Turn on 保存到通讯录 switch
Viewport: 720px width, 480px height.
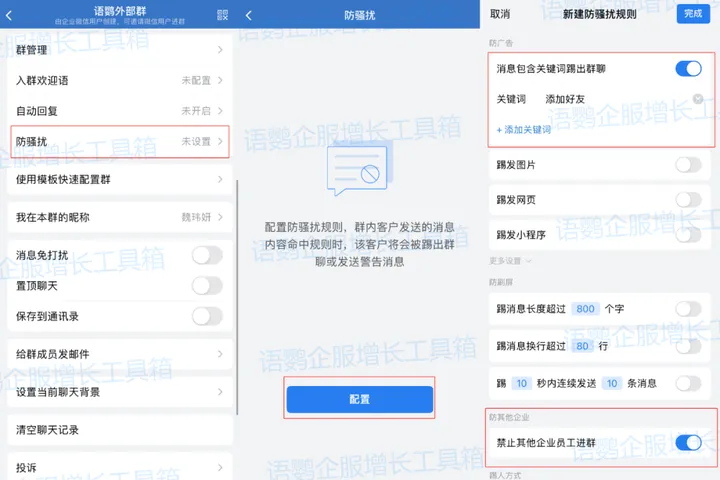pos(207,316)
